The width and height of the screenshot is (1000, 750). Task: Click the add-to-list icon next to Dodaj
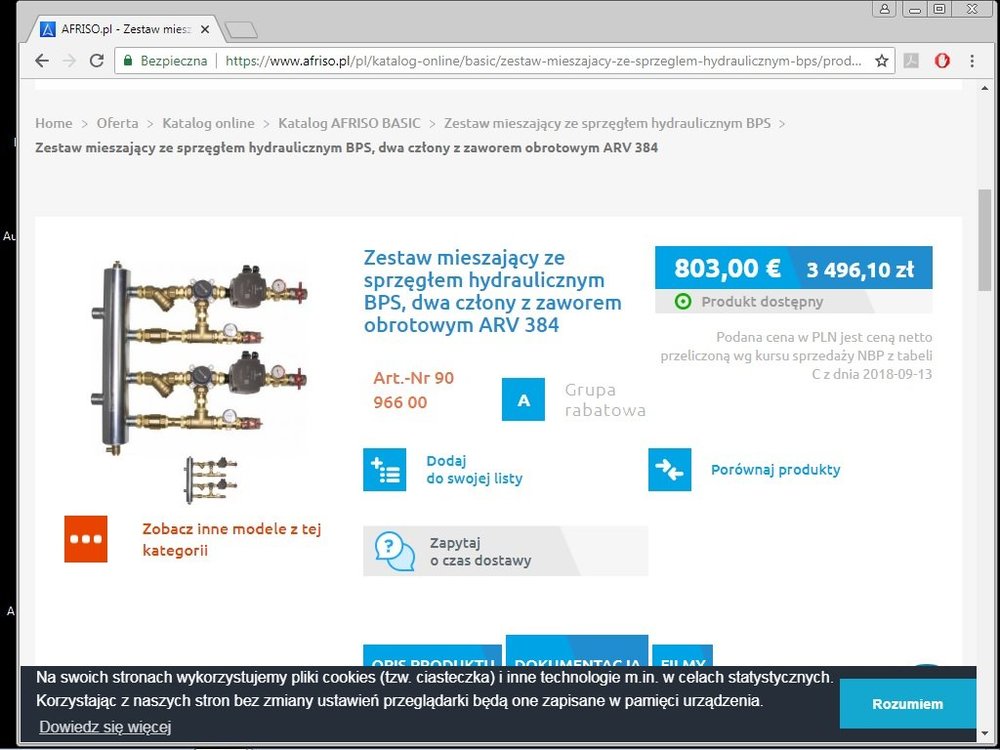click(384, 470)
